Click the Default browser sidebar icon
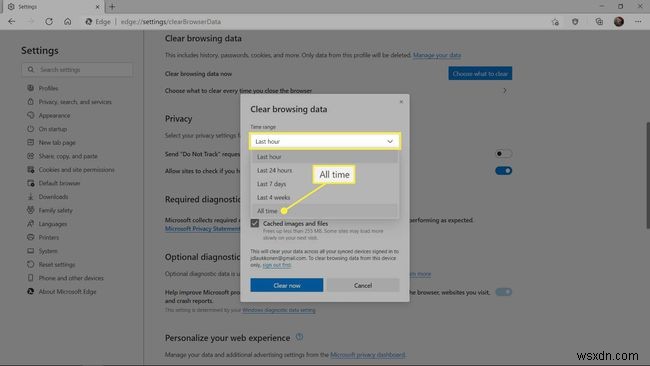 coord(31,183)
